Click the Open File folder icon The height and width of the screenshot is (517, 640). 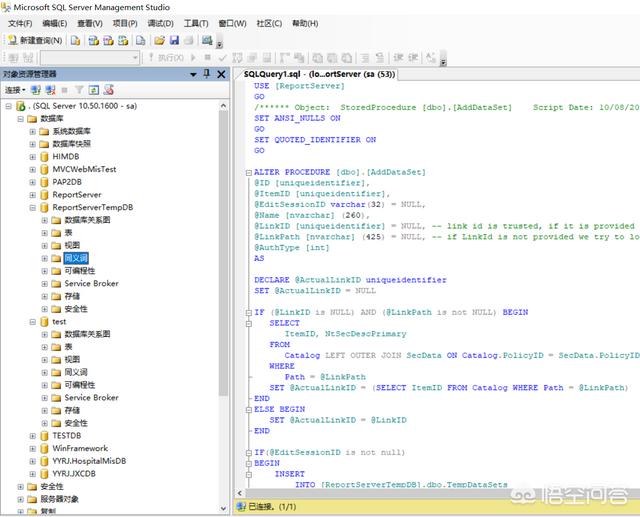[x=159, y=40]
